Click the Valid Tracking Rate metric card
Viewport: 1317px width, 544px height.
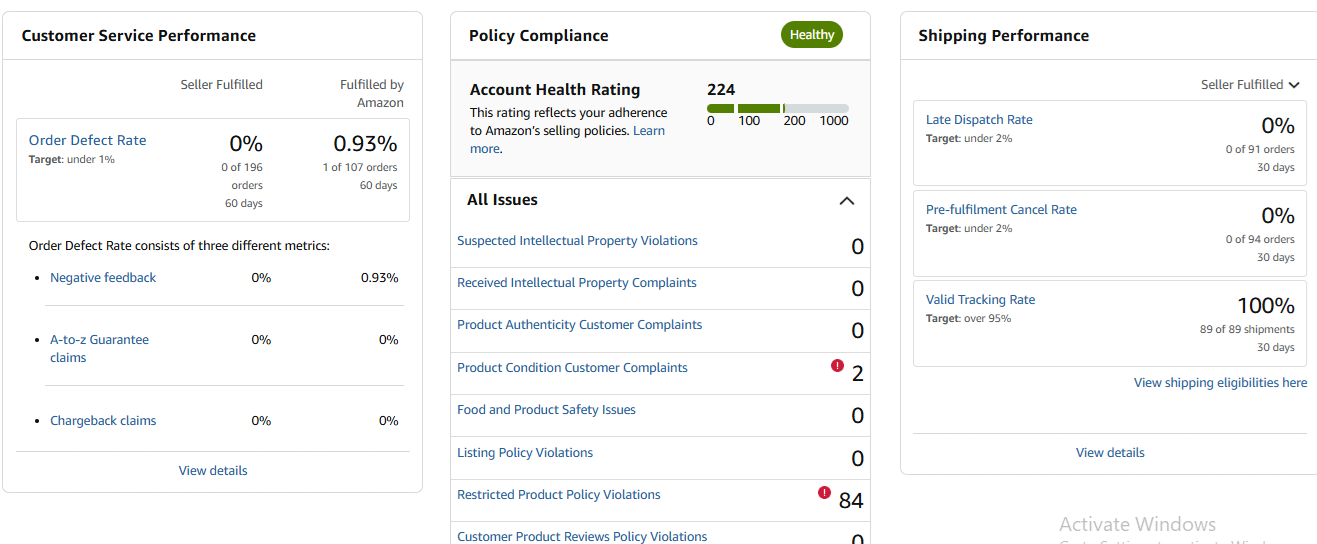[1109, 324]
